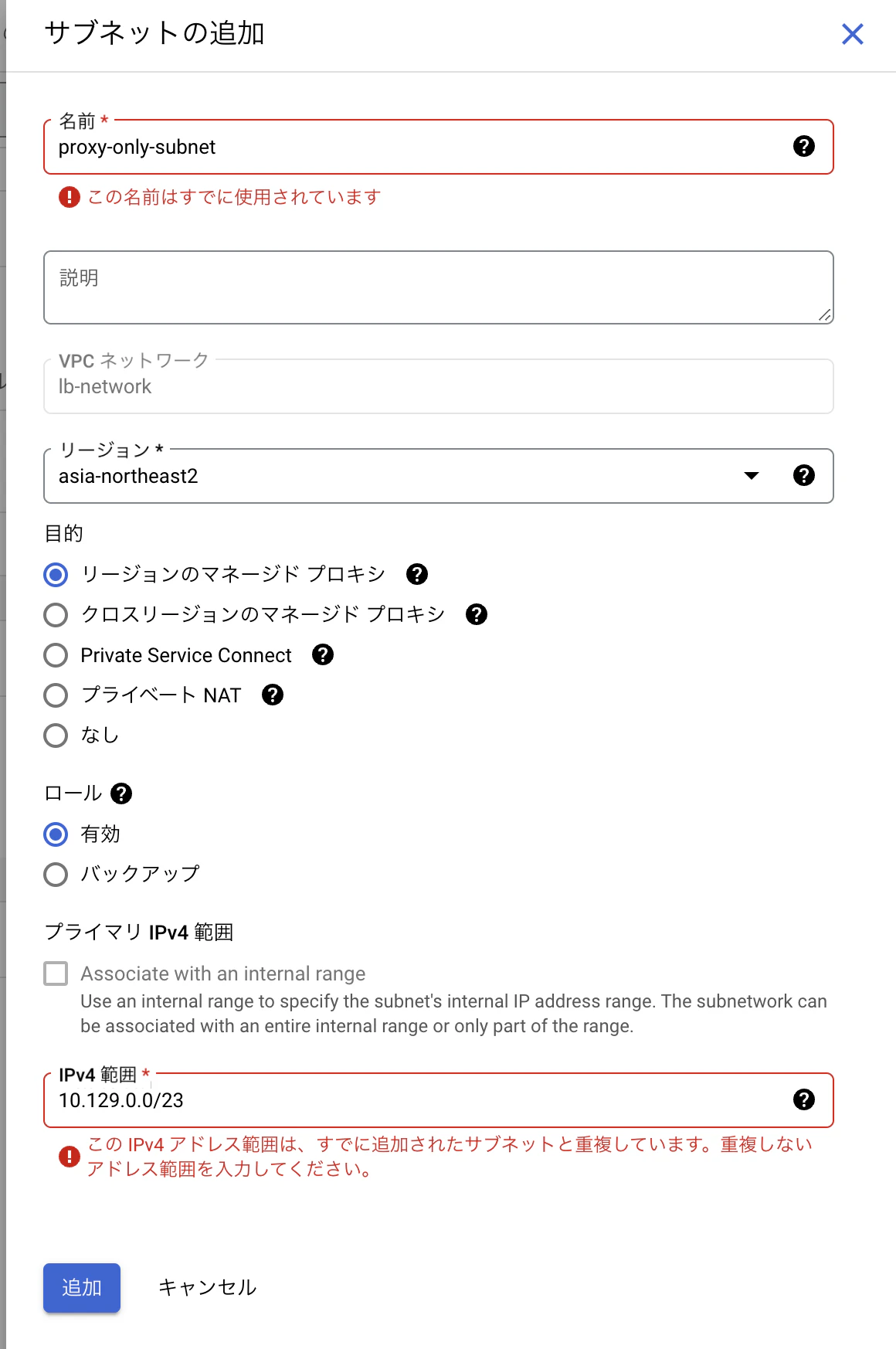Open help for the IPv4 範囲 field
The height and width of the screenshot is (1349, 896).
coord(806,1100)
